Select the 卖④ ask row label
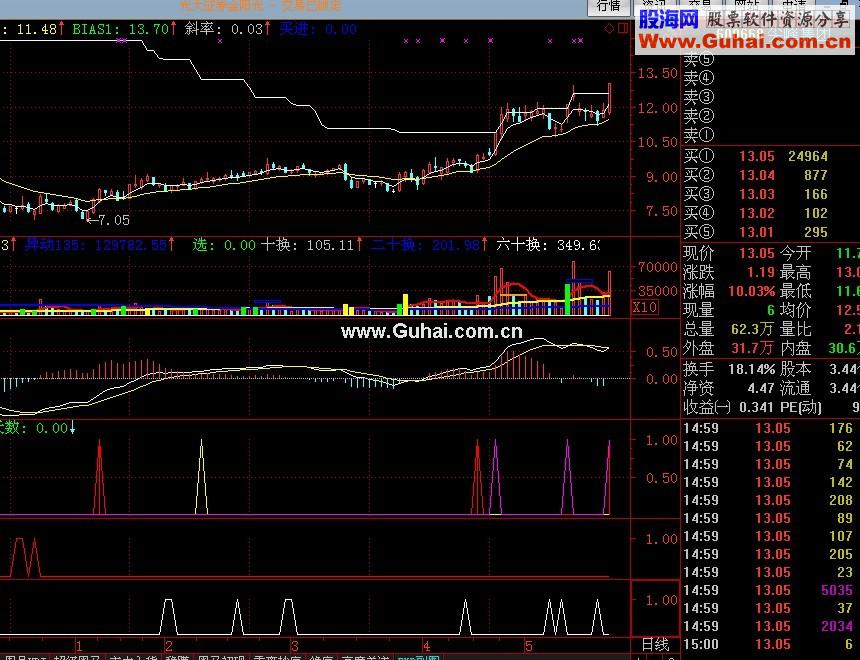The height and width of the screenshot is (660, 860). point(699,78)
